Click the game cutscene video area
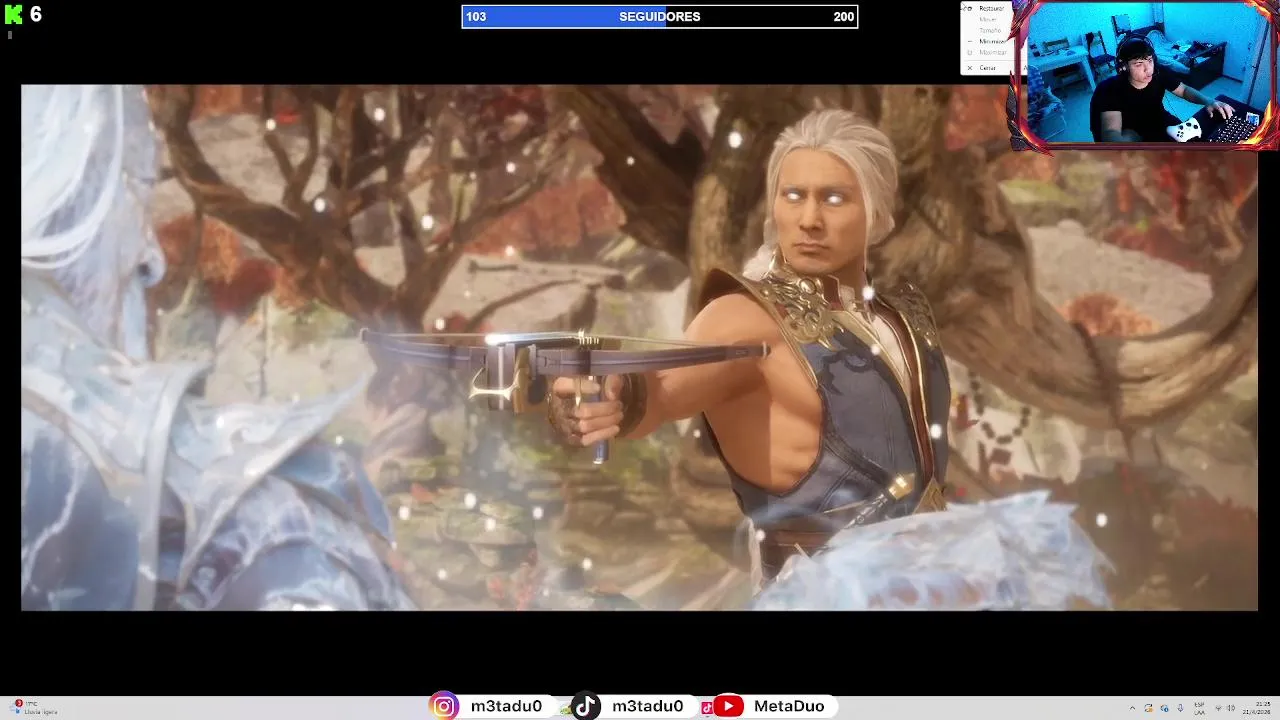 tap(639, 347)
